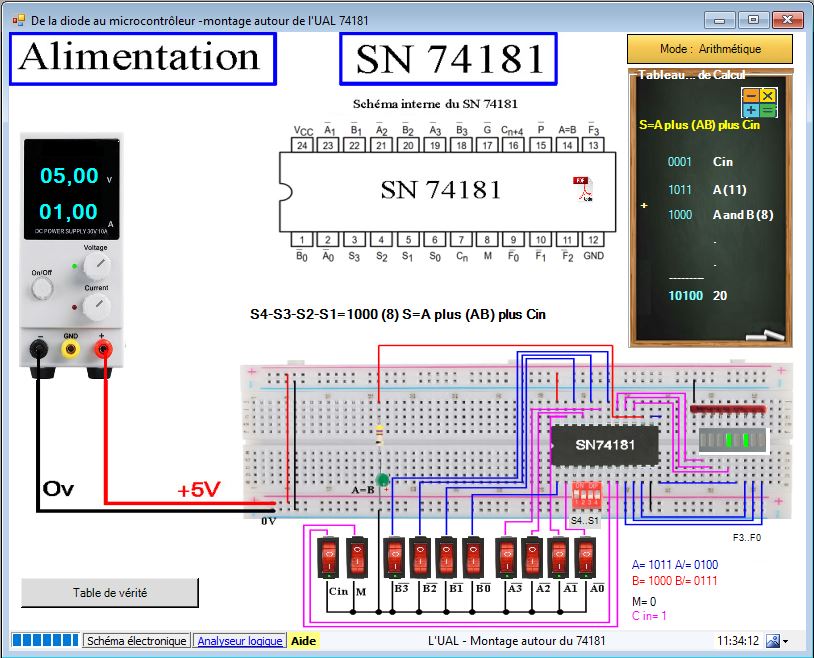Viewport: 814px width, 658px height.
Task: Click the red S4..S1 DIP switch block
Action: [x=583, y=496]
